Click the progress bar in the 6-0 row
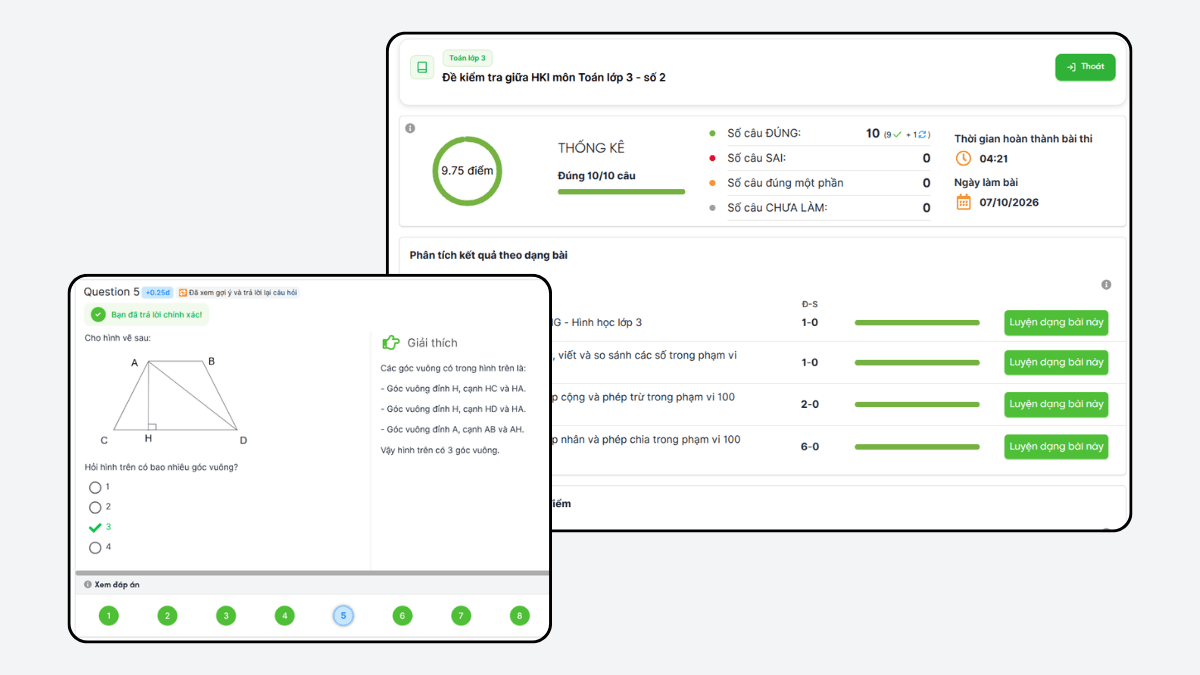Screen dimensions: 1200x675 [x=917, y=447]
